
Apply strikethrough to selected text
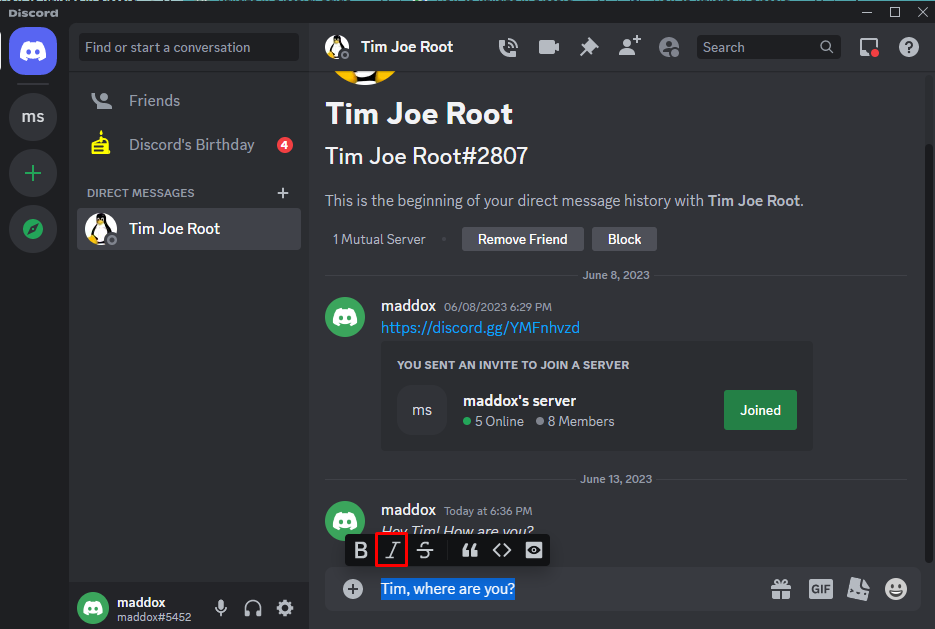coord(425,550)
